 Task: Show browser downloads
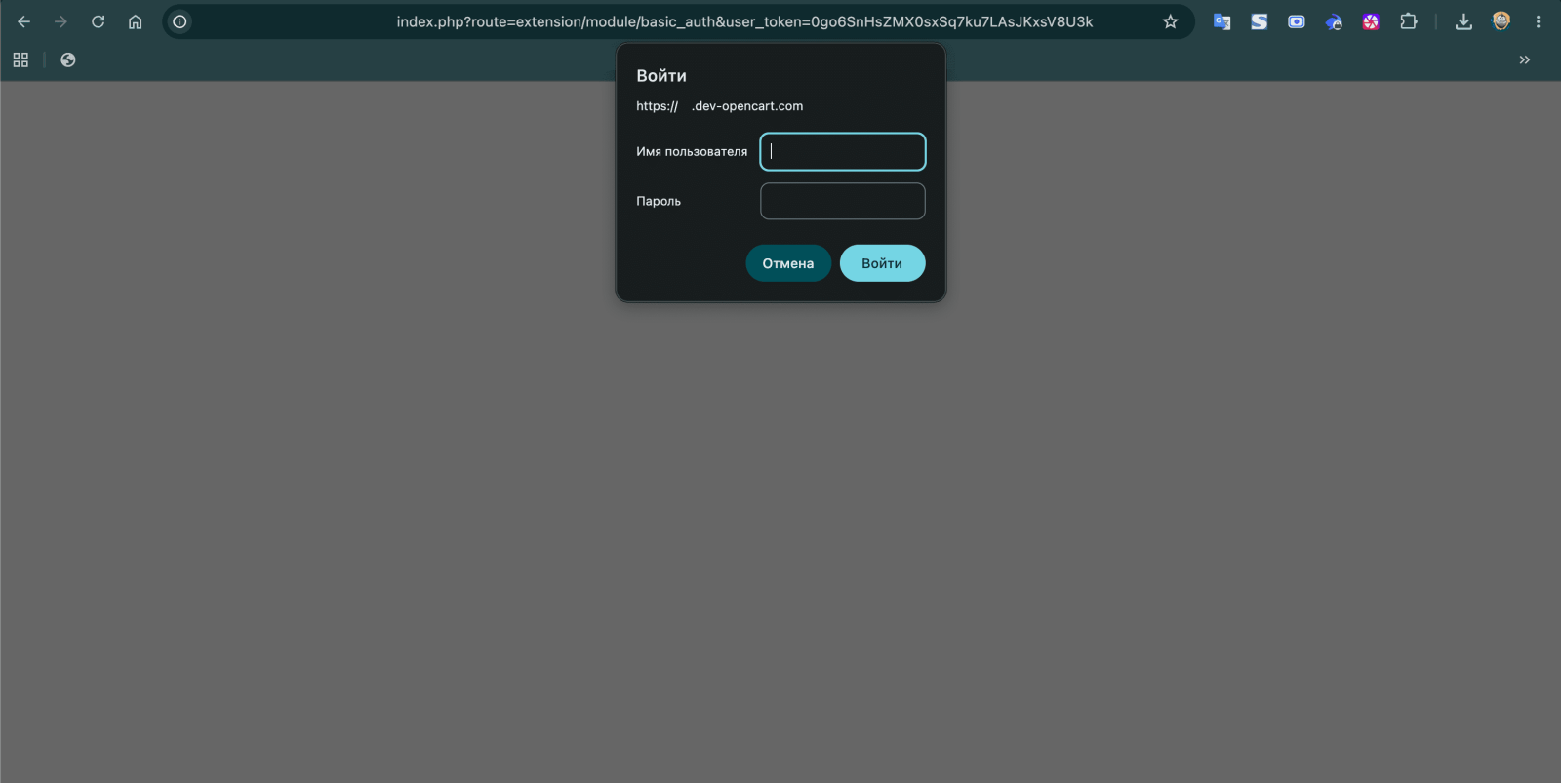(1463, 21)
